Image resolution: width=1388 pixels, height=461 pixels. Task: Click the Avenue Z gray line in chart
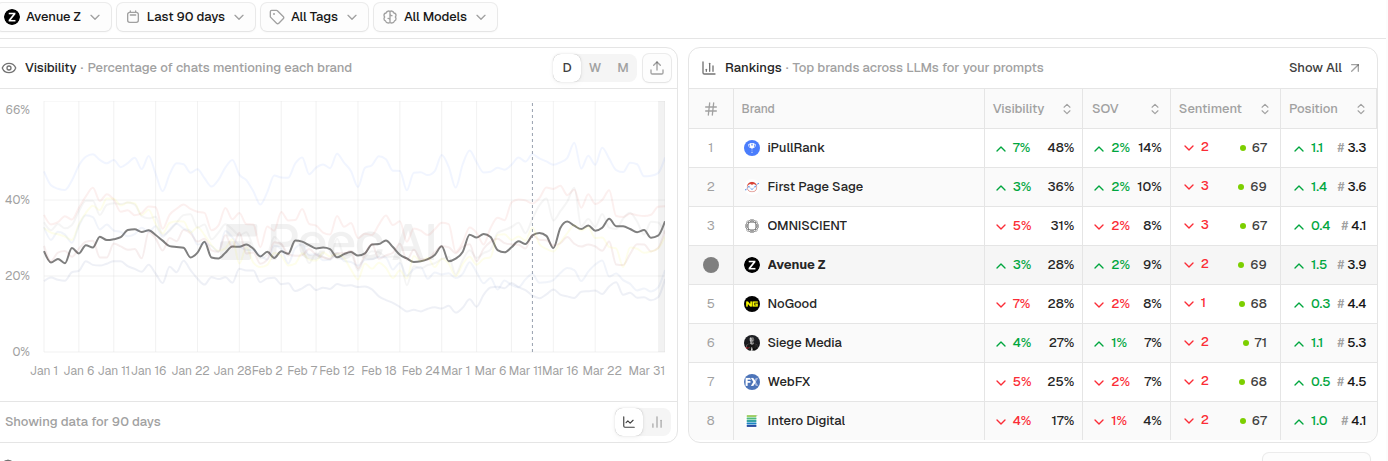[x=354, y=242]
